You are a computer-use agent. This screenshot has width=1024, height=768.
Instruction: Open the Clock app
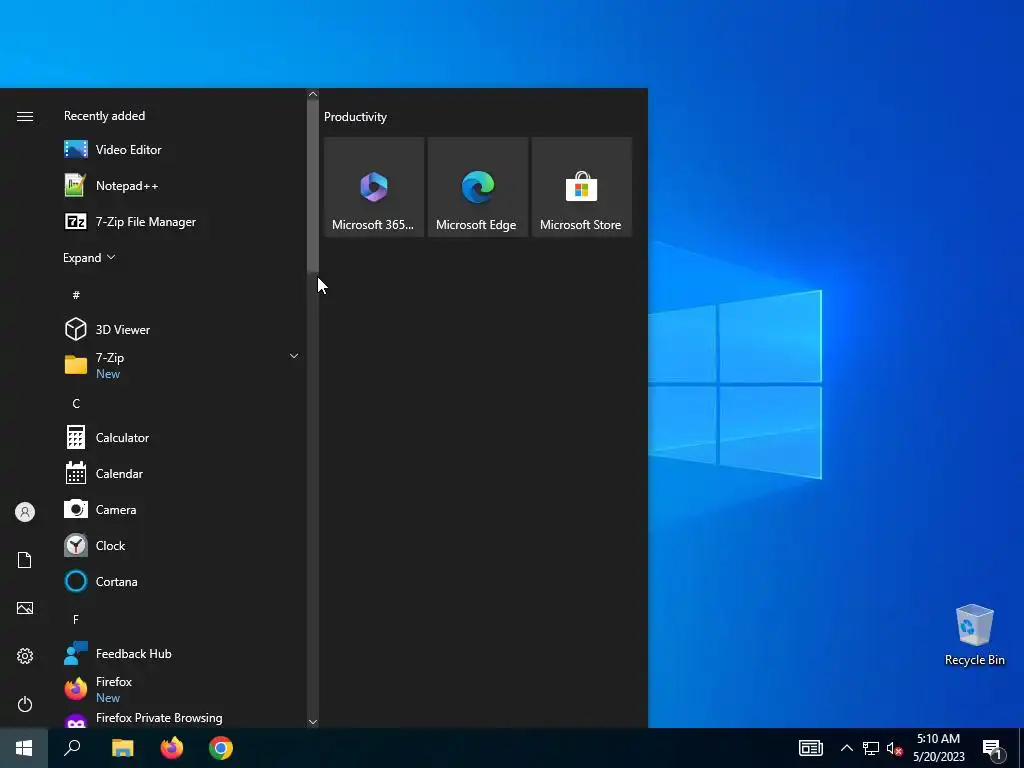183,545
